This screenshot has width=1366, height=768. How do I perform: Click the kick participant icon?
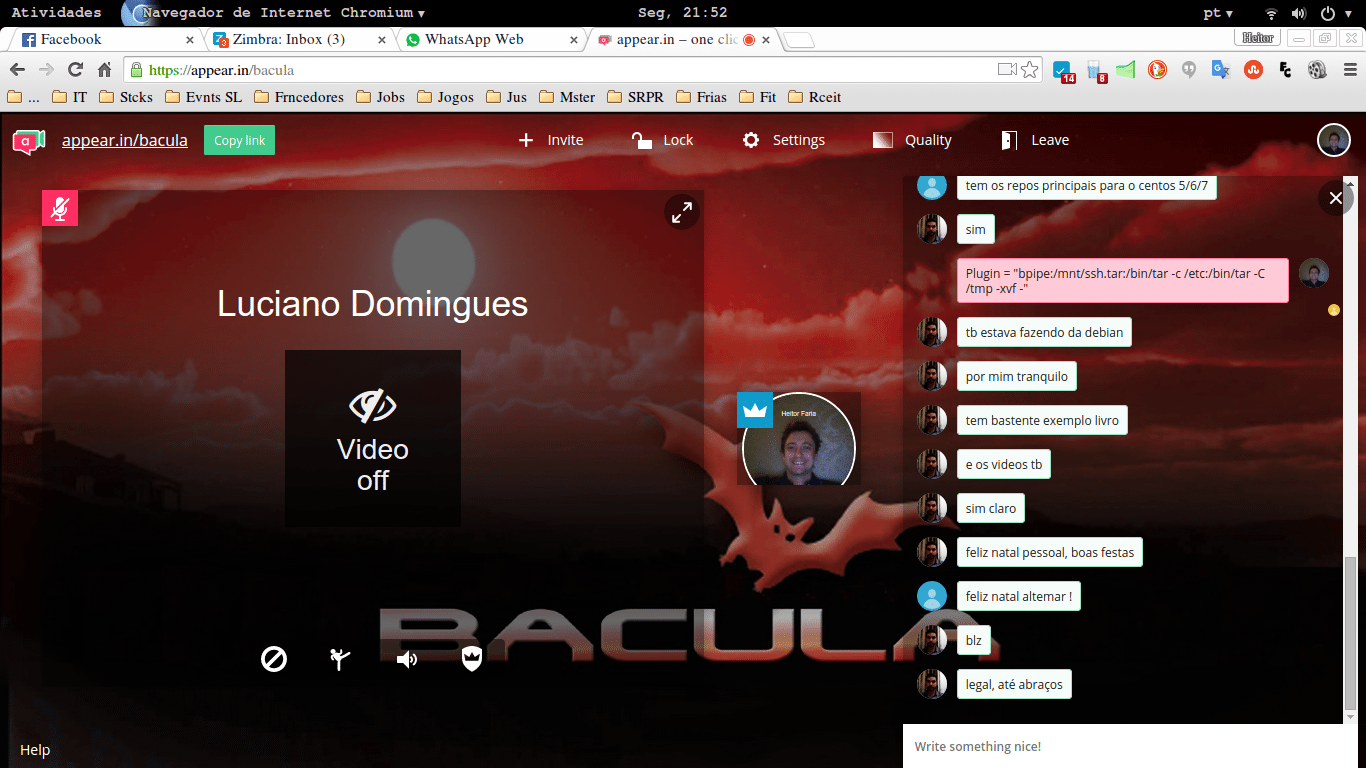pos(340,659)
